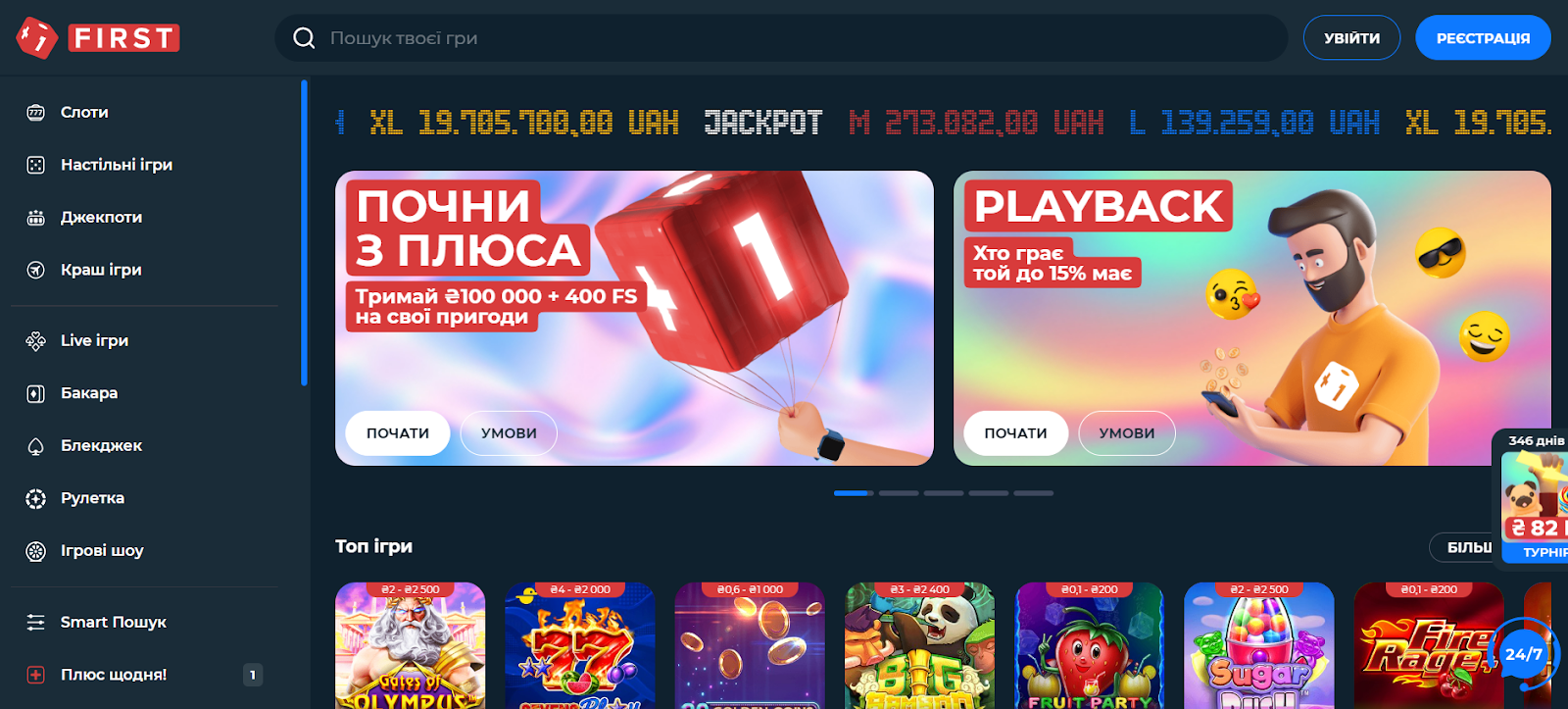1568x709 pixels.
Task: Click УМОВИ on the Почни з плюса banner
Action: pyautogui.click(x=509, y=433)
